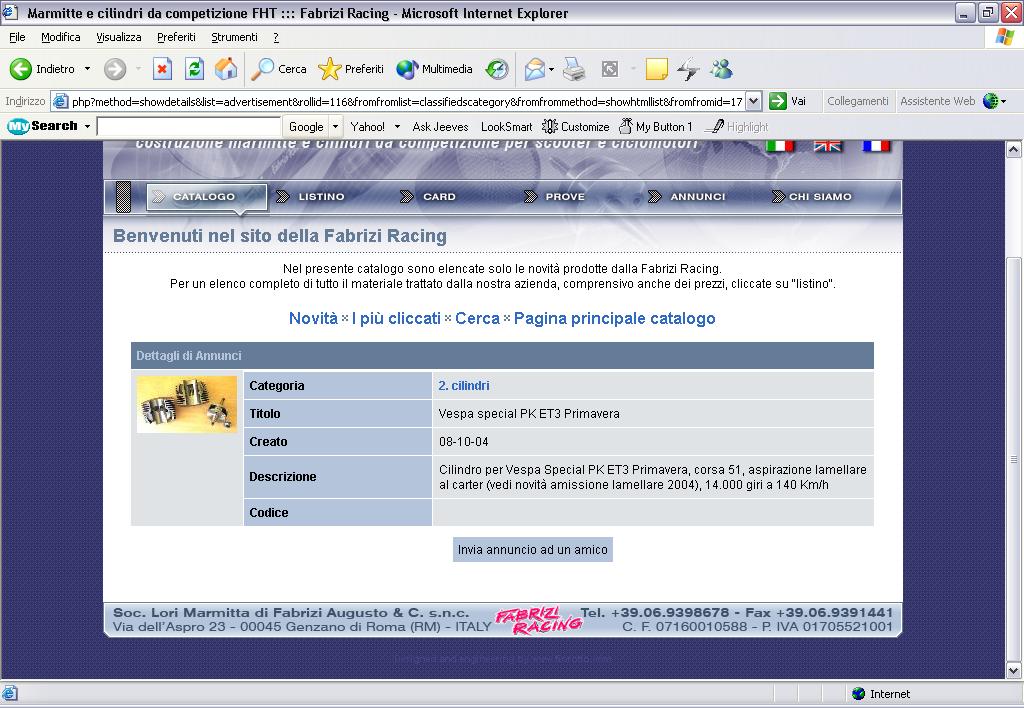The height and width of the screenshot is (708, 1024).
Task: Click the yellow note toolbar icon
Action: [656, 69]
